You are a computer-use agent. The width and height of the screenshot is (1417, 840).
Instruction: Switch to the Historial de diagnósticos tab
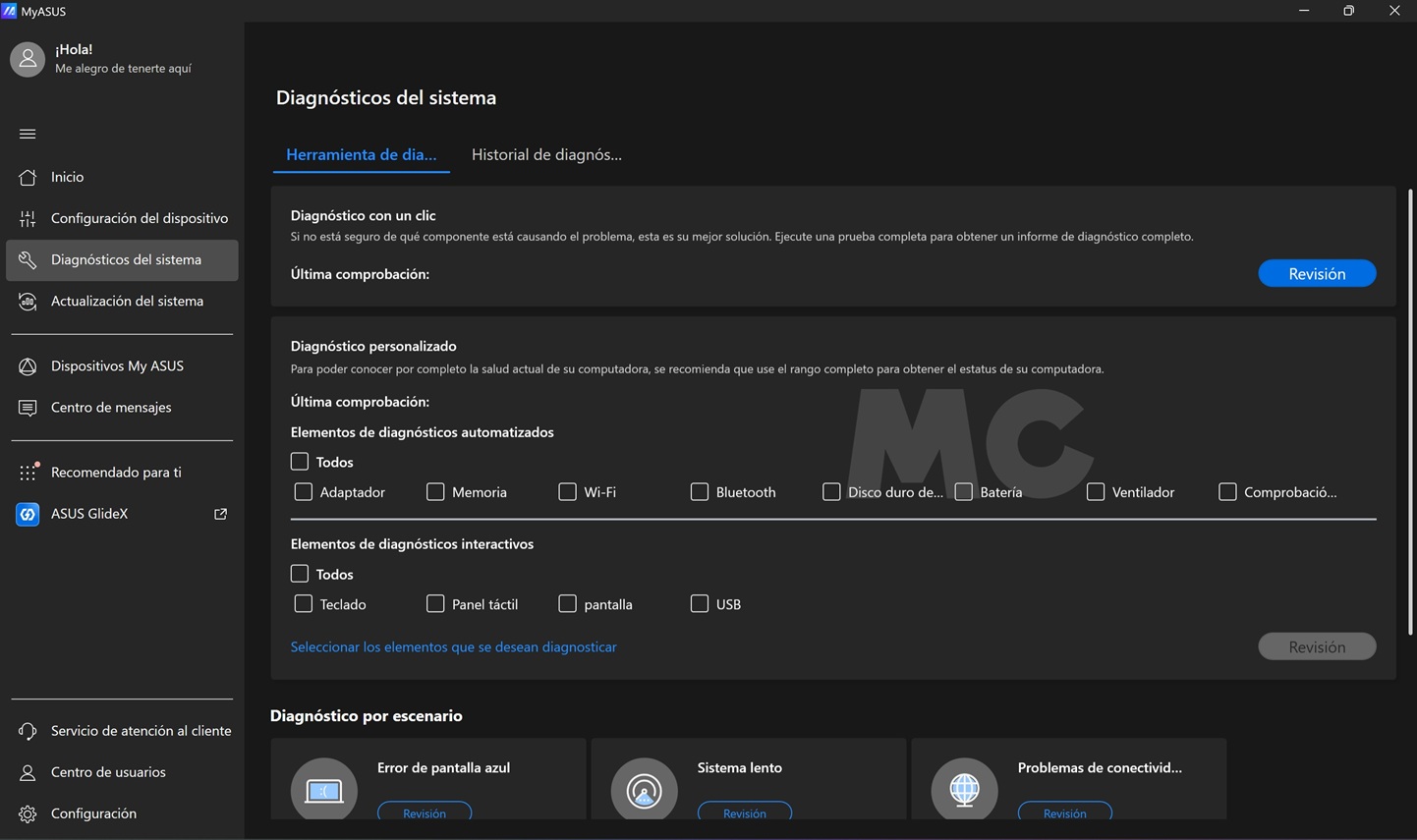[x=546, y=154]
